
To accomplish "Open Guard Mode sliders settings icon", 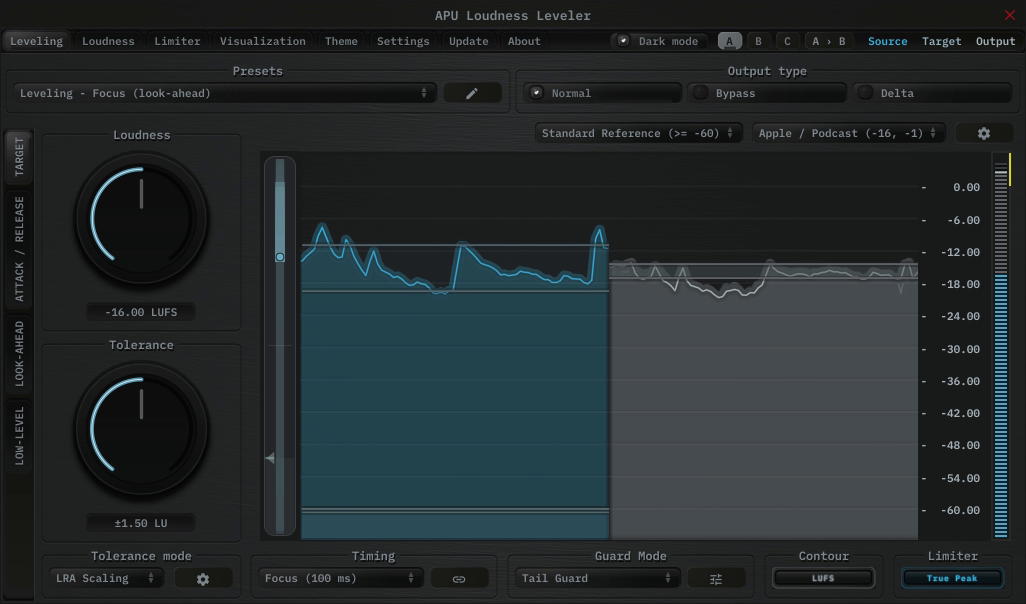I will point(716,579).
